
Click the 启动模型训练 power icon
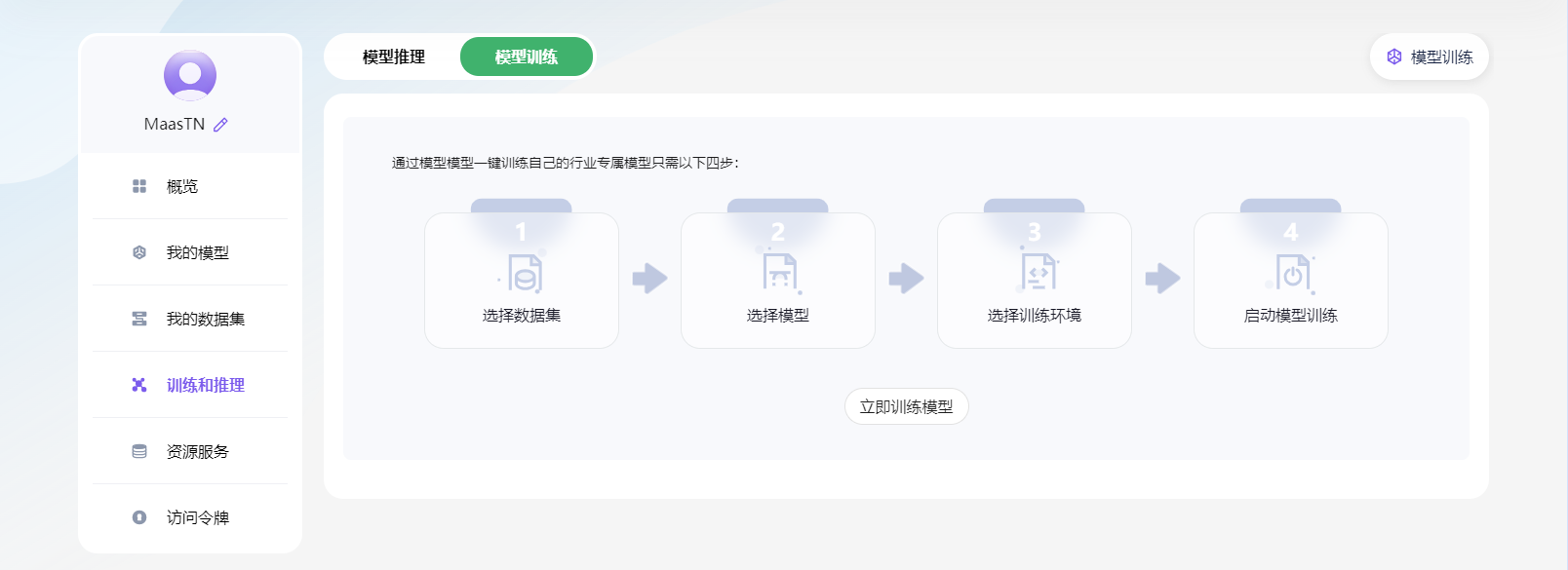1292,274
